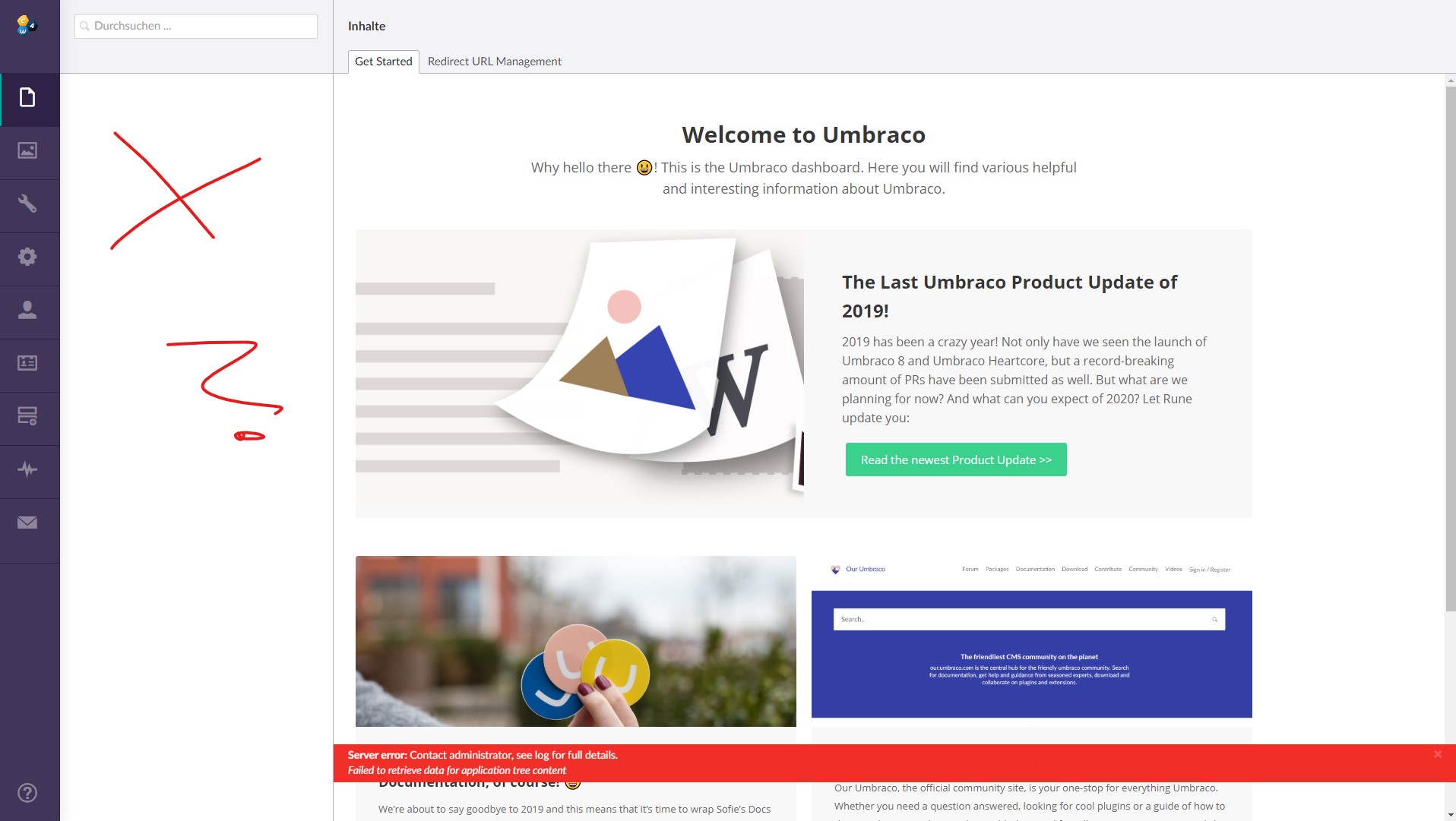Switch to Redirect URL Management tab
1456x821 pixels.
point(495,62)
